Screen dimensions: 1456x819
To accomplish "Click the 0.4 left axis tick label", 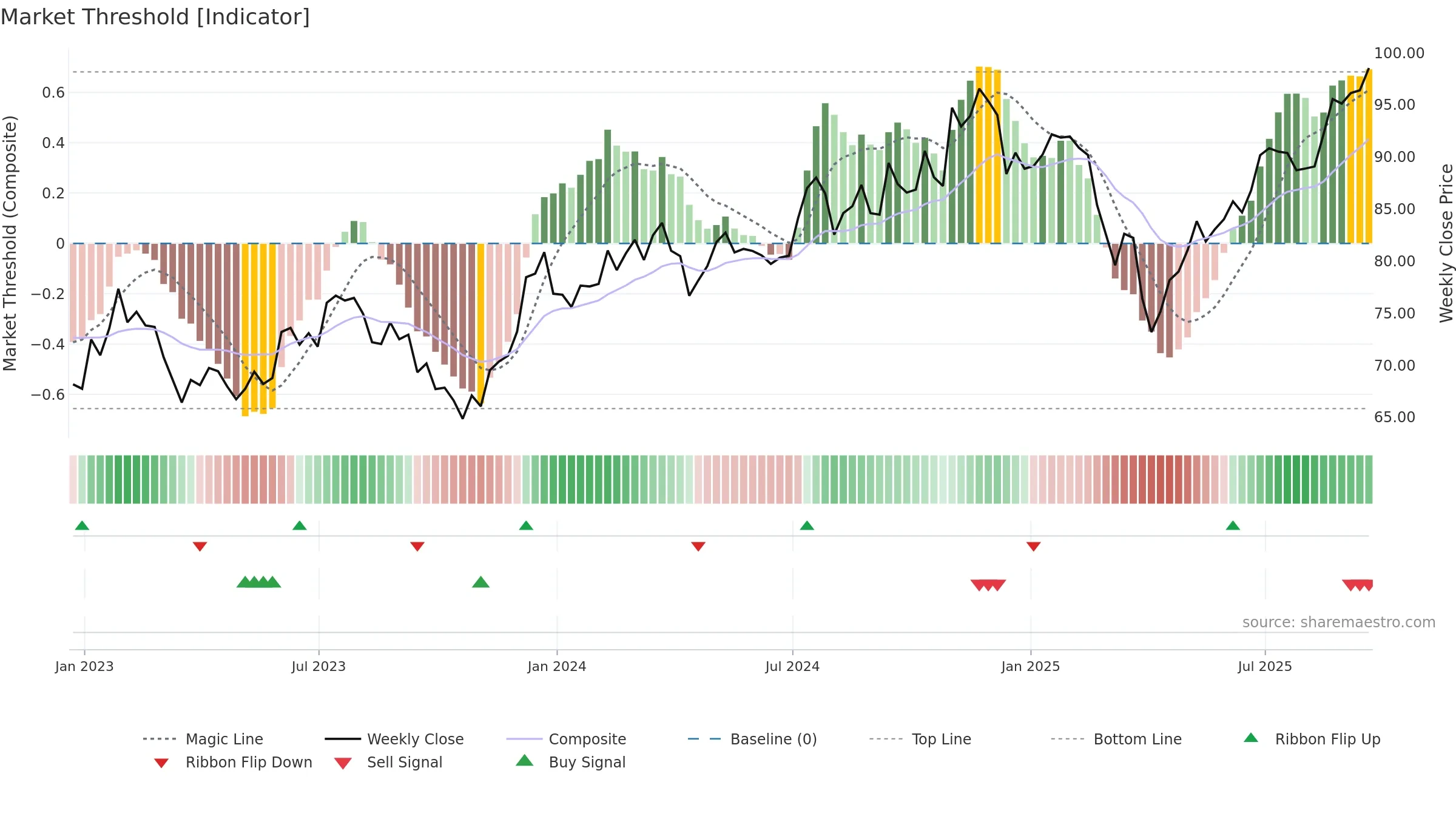I will pos(53,143).
